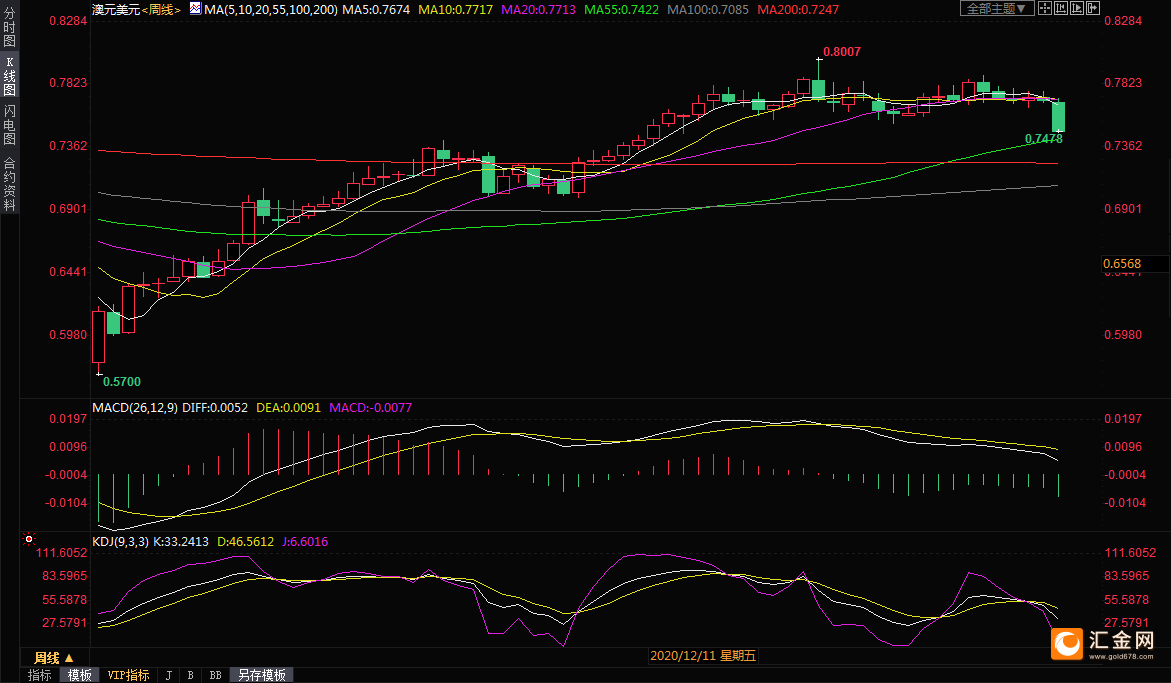Select the K线图 sidebar tab
Viewport: 1171px width, 683px height.
(9, 75)
